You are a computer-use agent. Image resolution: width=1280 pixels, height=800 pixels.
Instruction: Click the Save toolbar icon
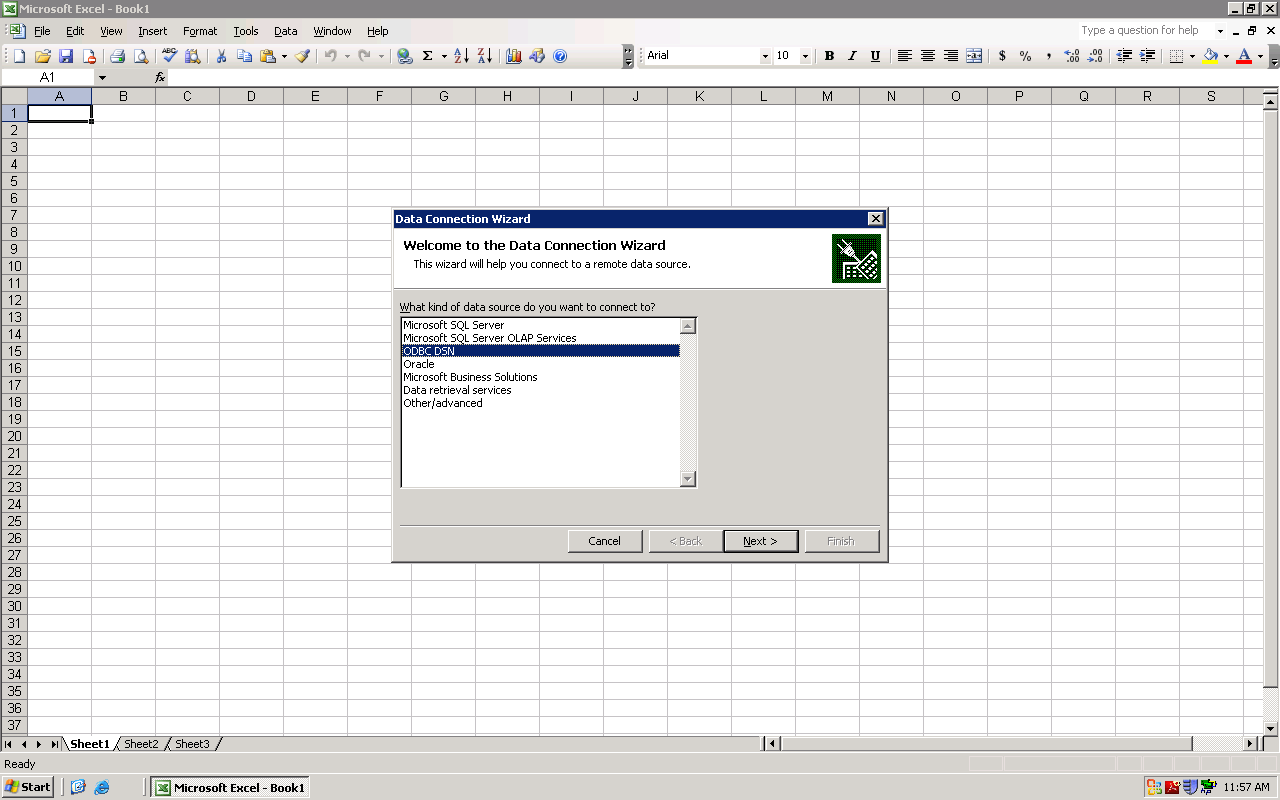pyautogui.click(x=66, y=56)
